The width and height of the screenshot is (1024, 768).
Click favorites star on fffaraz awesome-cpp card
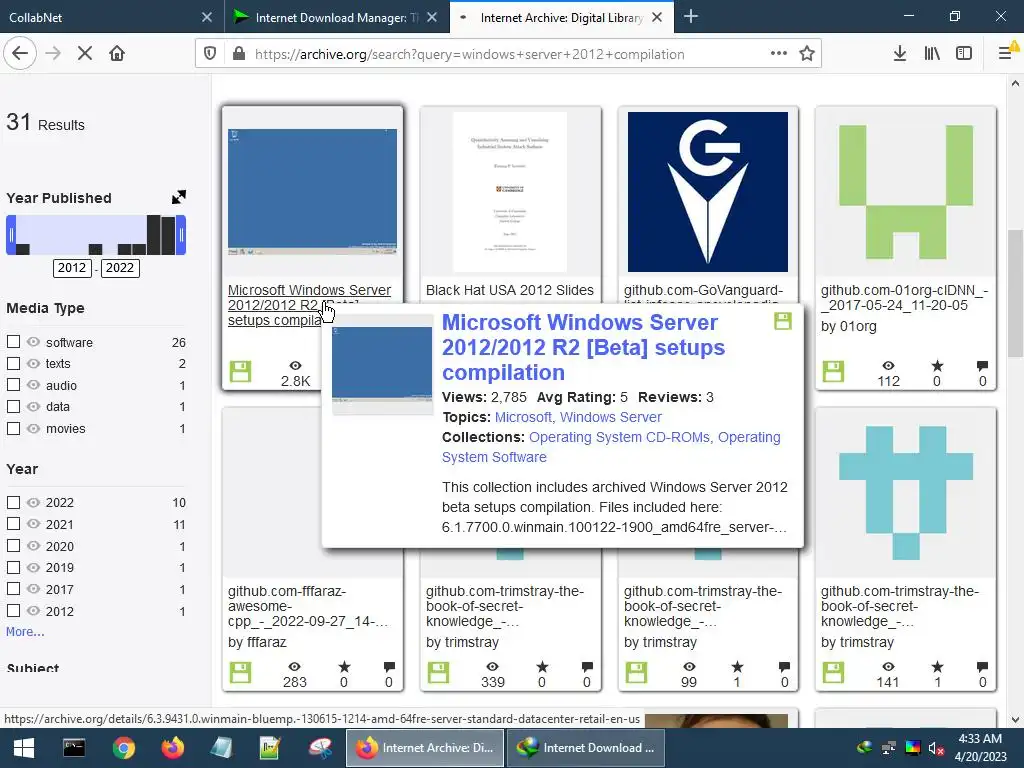point(344,667)
